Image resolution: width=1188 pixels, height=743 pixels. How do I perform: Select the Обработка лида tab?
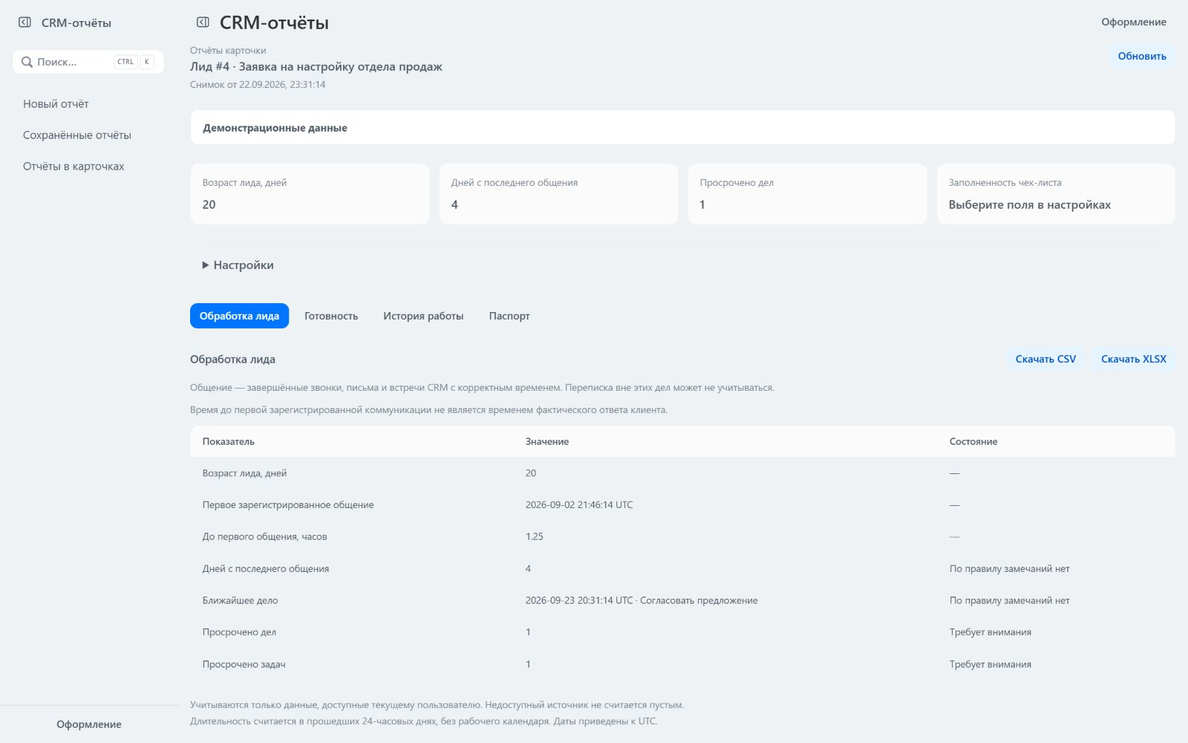(x=239, y=316)
